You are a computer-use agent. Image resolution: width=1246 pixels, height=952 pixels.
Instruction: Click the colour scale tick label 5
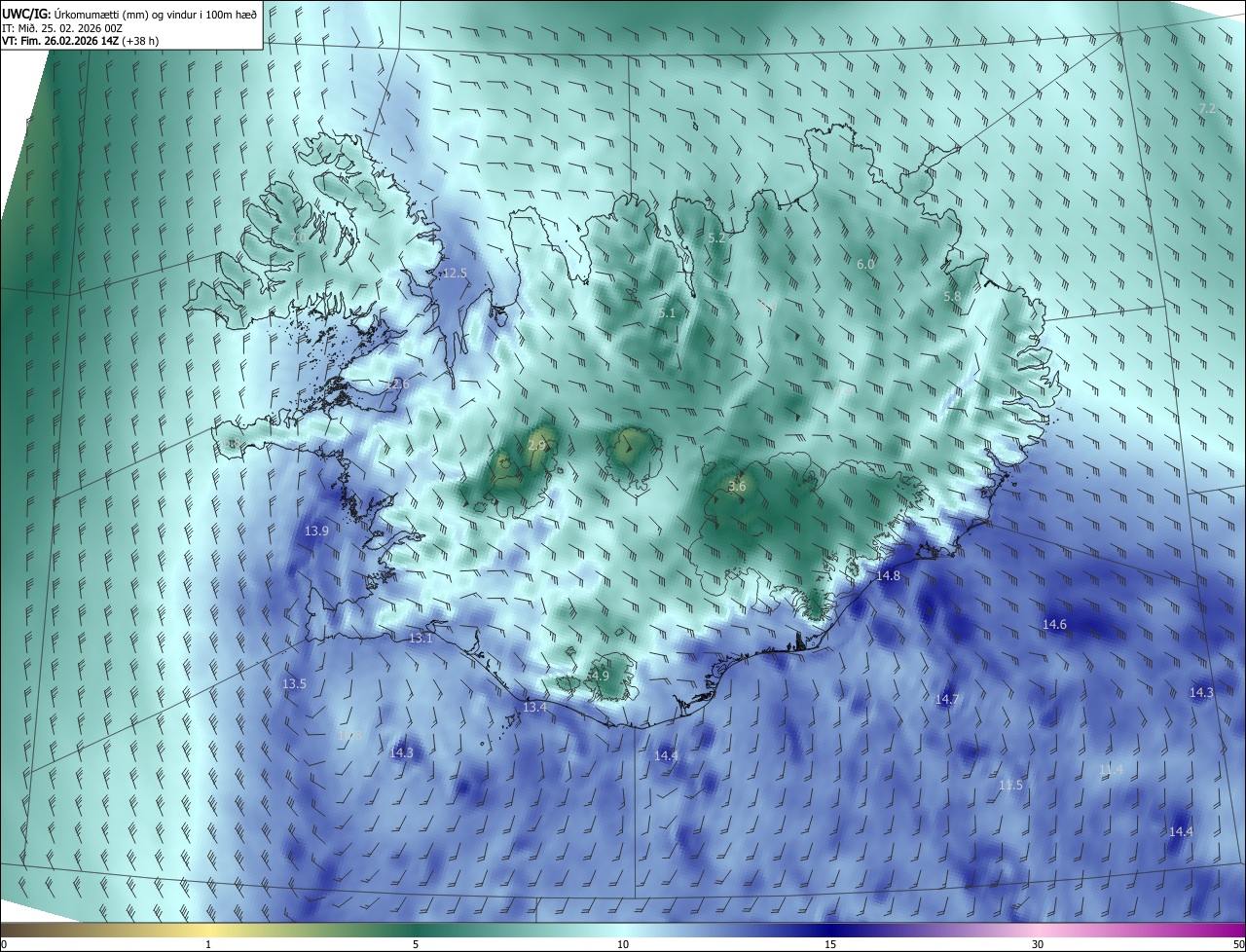pyautogui.click(x=416, y=945)
